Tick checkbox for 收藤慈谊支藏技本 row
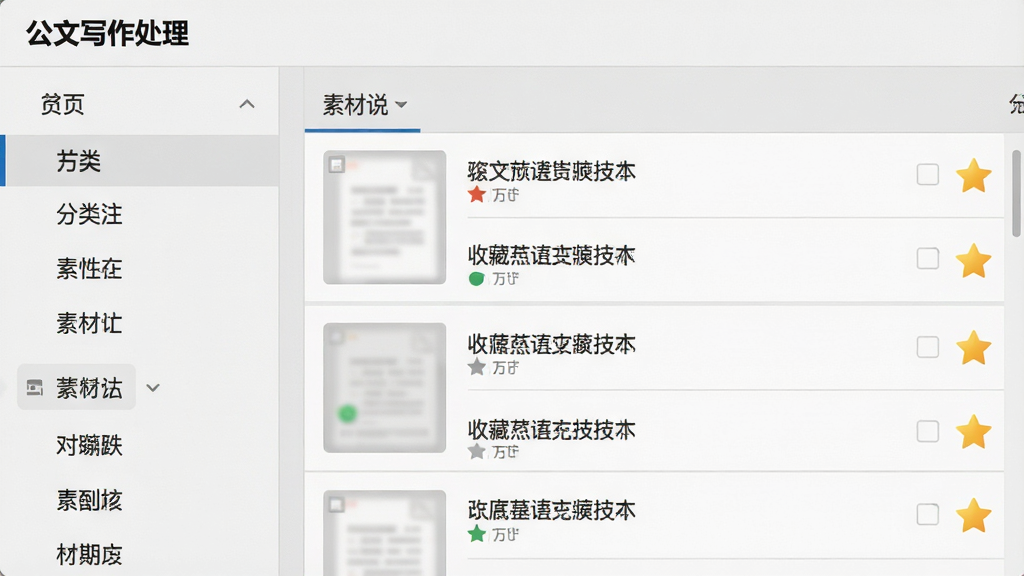This screenshot has height=576, width=1024. 927,347
